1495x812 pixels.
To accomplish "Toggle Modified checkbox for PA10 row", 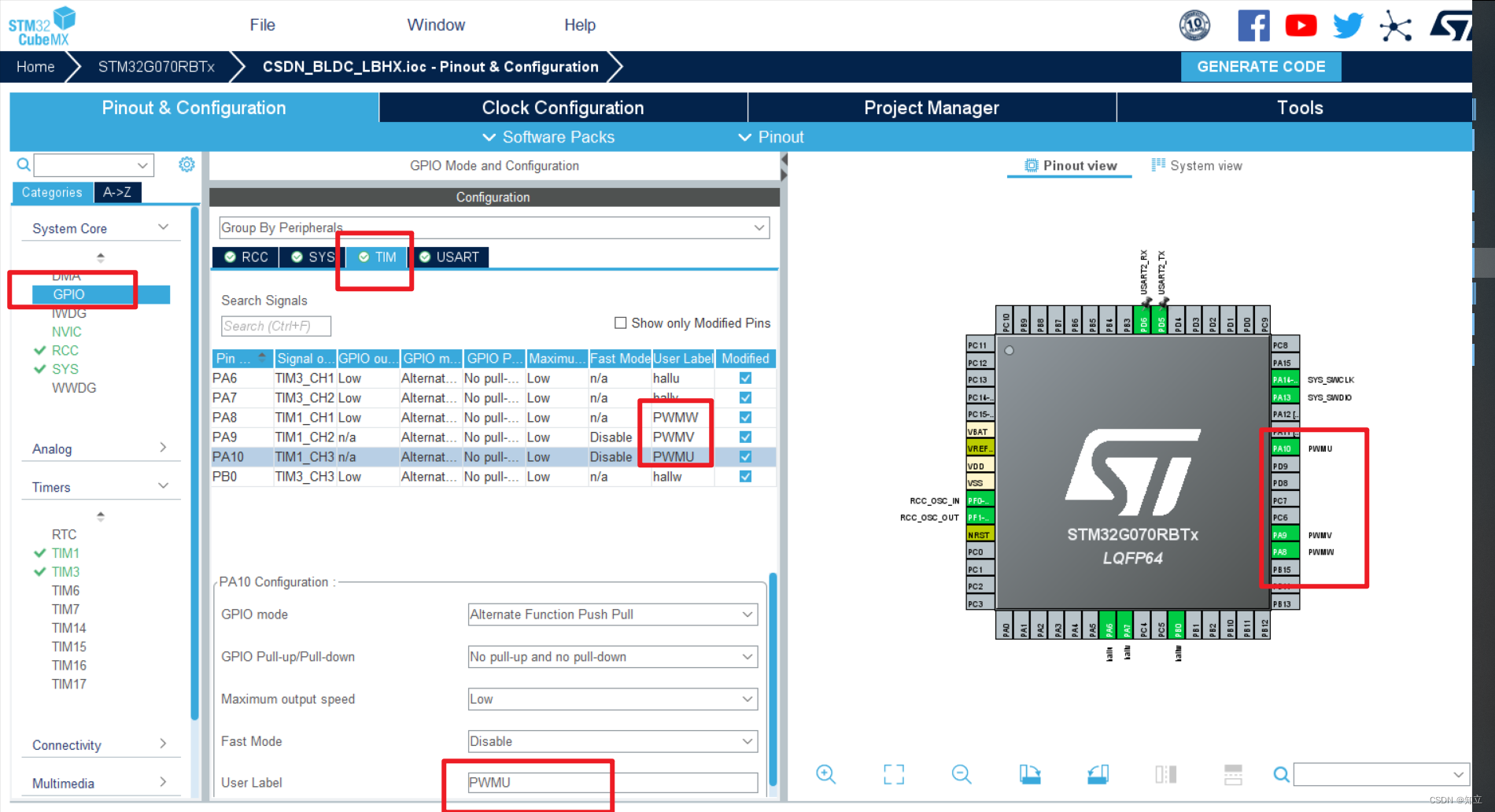I will (745, 457).
